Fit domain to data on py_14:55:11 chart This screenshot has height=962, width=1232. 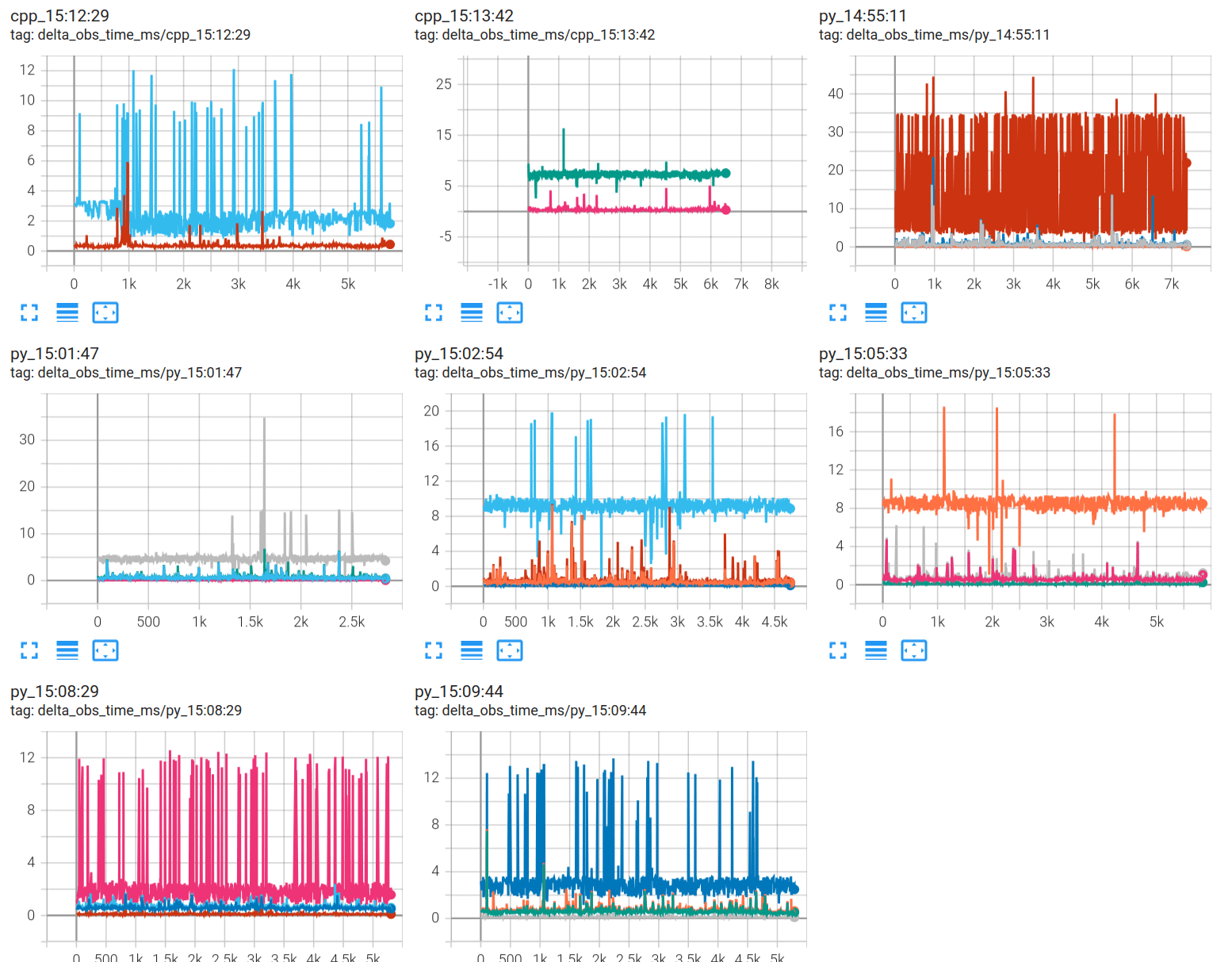[x=914, y=312]
